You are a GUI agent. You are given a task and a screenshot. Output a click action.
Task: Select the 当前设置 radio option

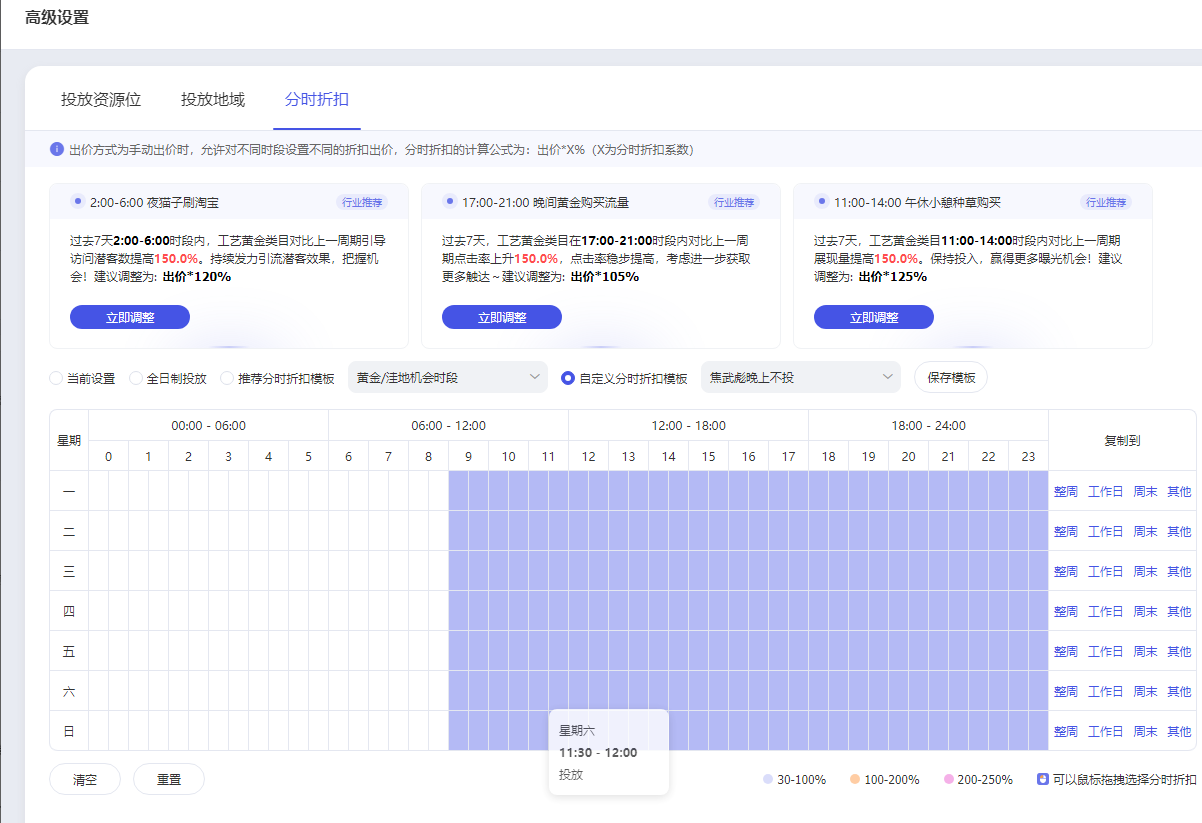tap(56, 378)
